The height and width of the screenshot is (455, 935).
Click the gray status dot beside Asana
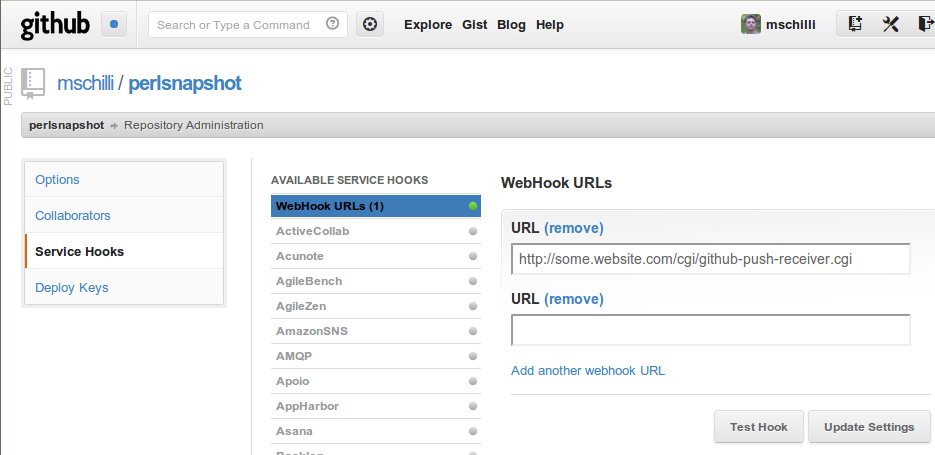tap(473, 431)
